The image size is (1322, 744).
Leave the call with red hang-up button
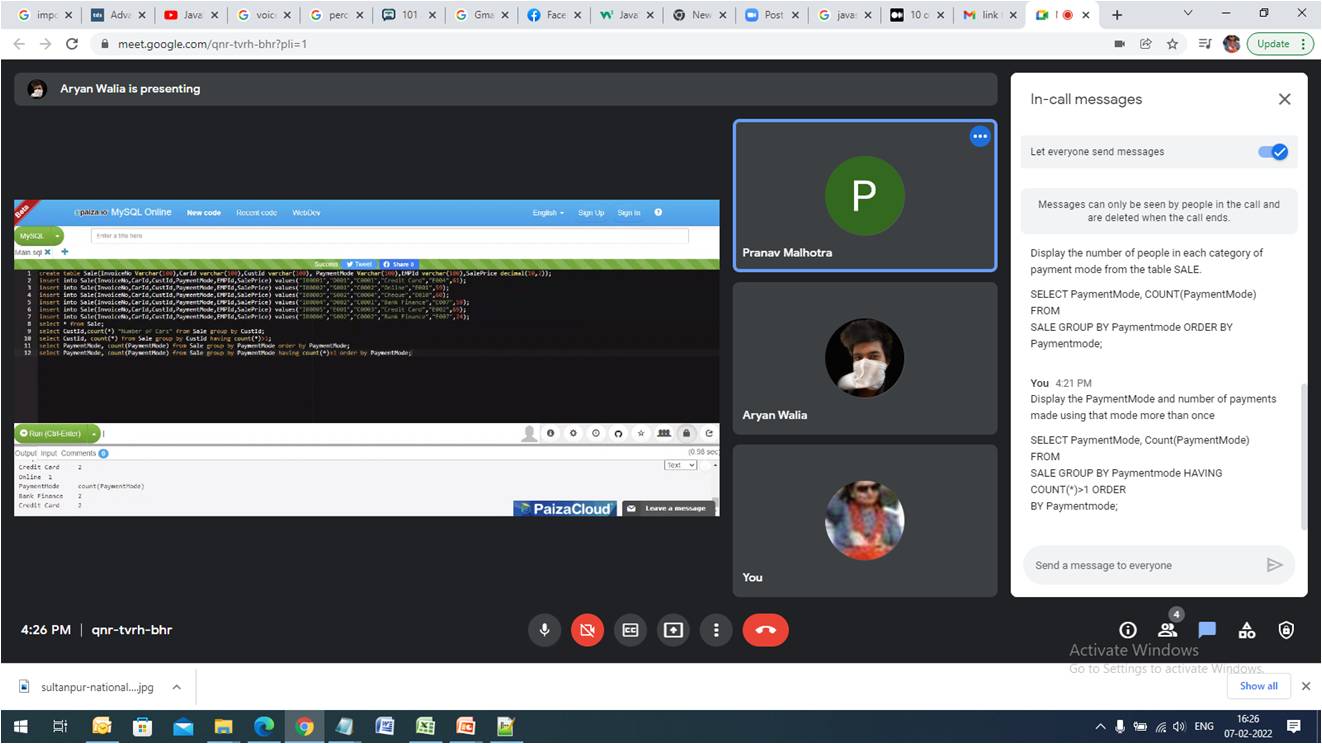pyautogui.click(x=766, y=630)
